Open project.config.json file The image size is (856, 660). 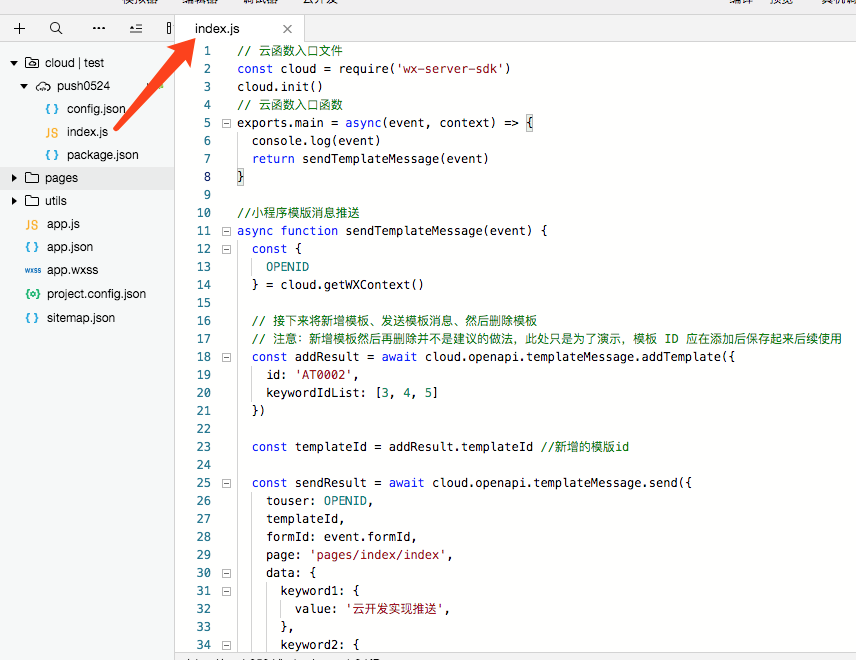(96, 294)
